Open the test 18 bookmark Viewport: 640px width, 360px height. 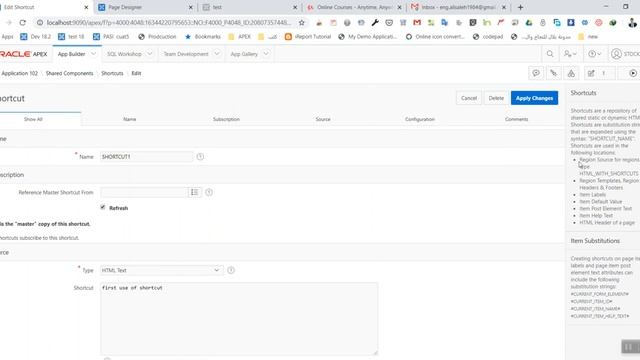coord(71,37)
